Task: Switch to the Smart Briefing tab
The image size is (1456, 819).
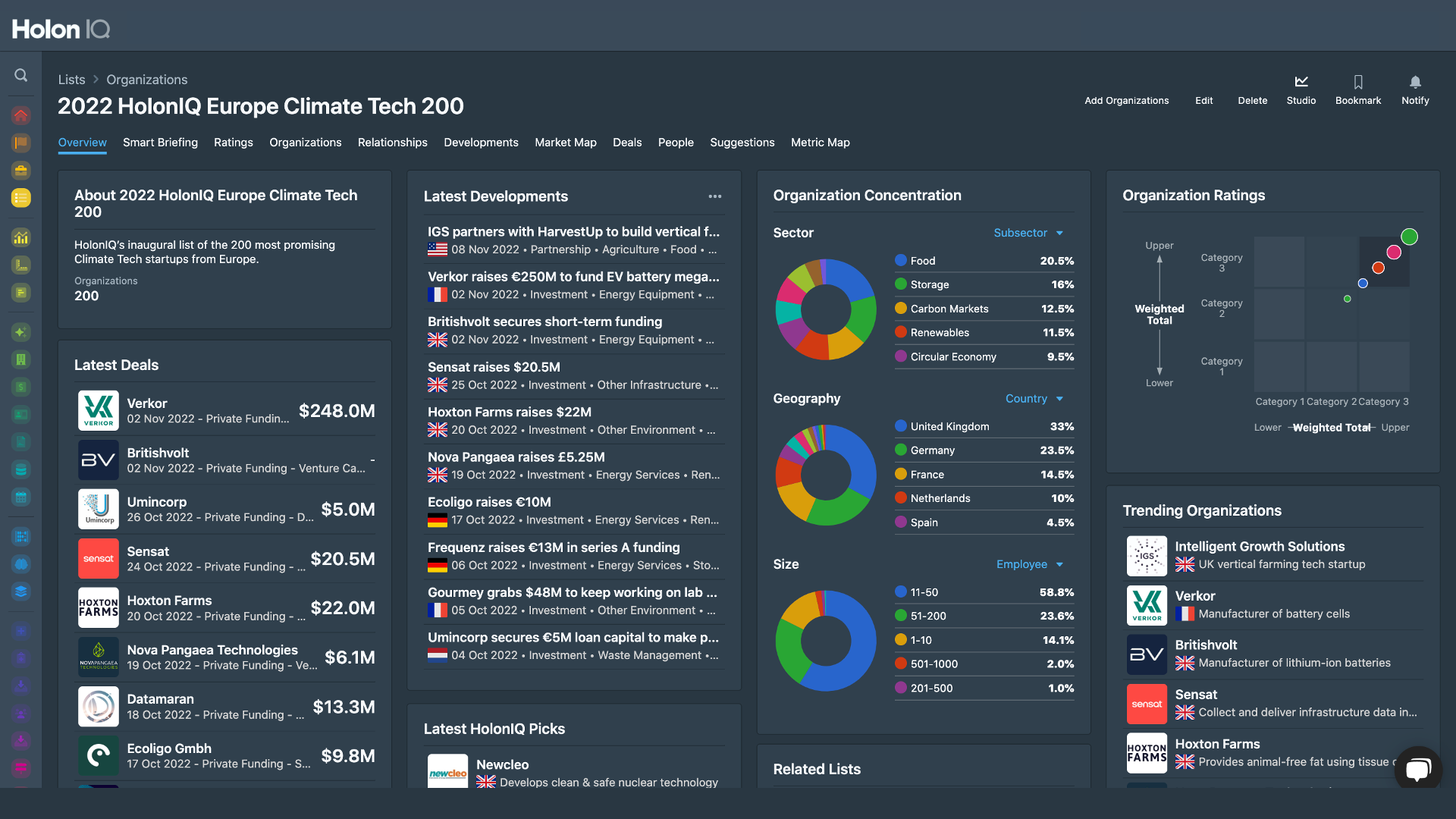Action: (x=160, y=143)
